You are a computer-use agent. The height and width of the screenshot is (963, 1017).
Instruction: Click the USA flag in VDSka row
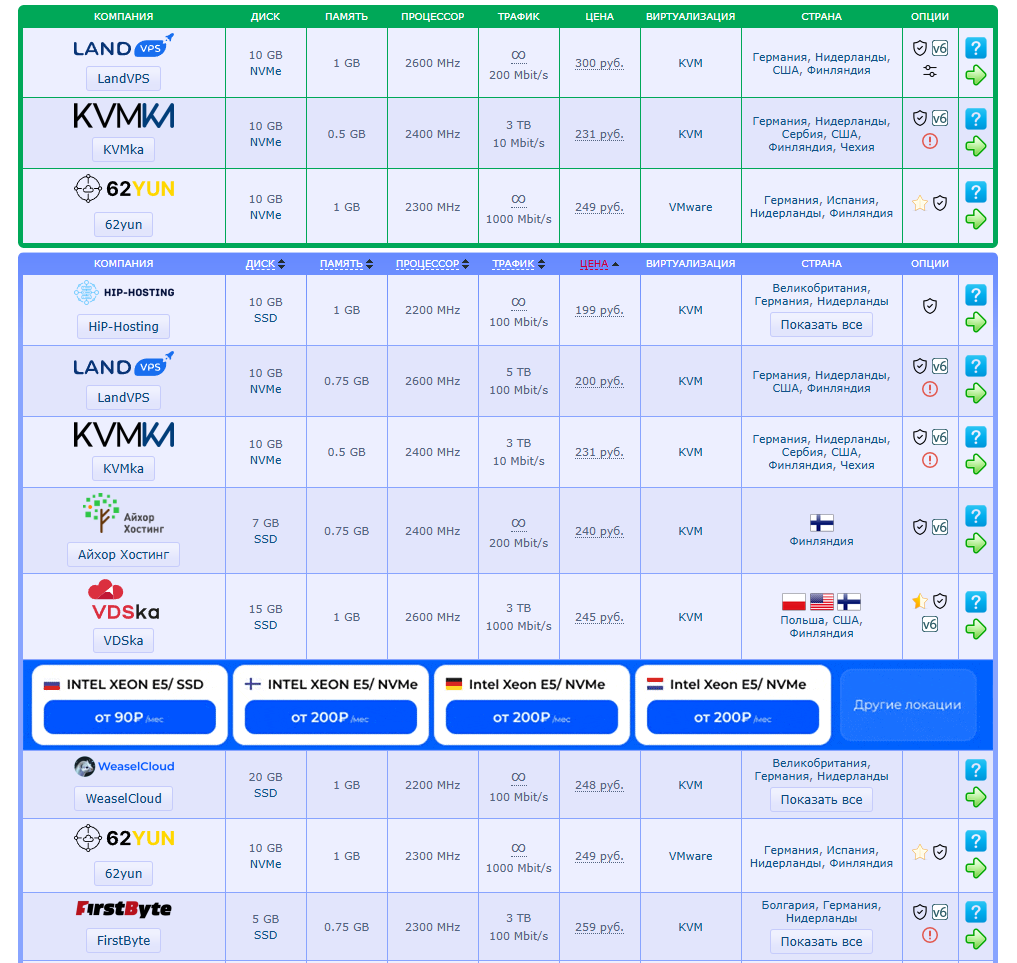click(821, 602)
